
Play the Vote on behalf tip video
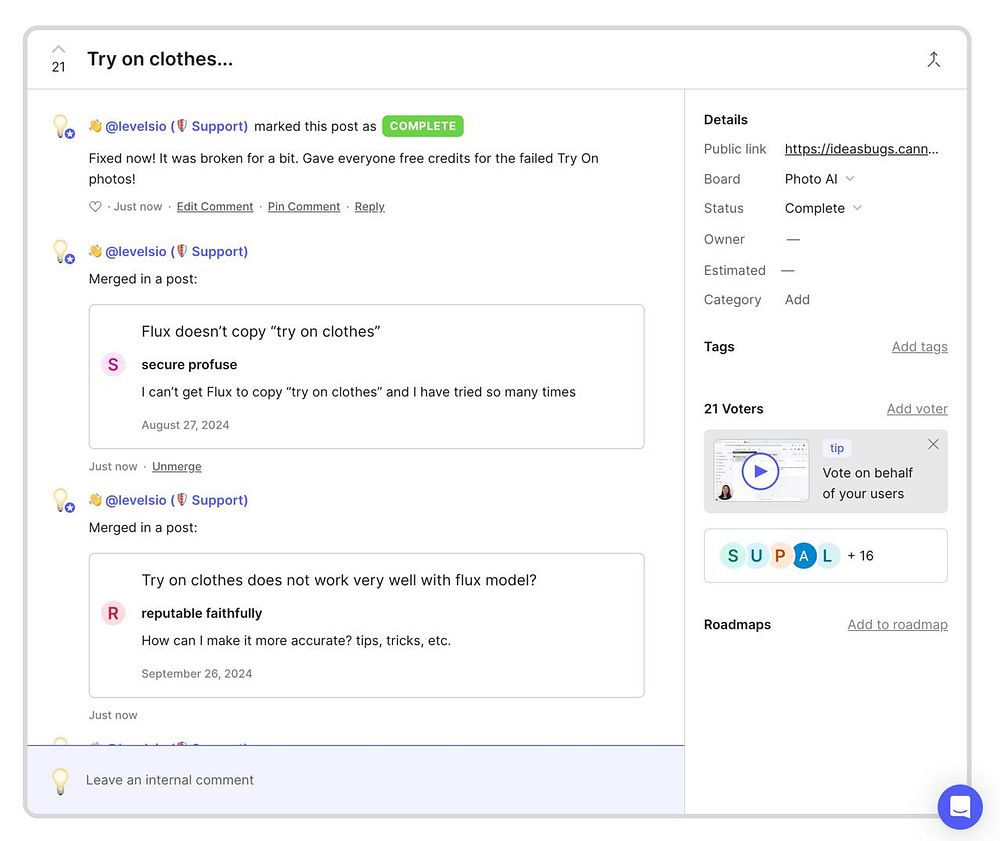click(x=760, y=471)
